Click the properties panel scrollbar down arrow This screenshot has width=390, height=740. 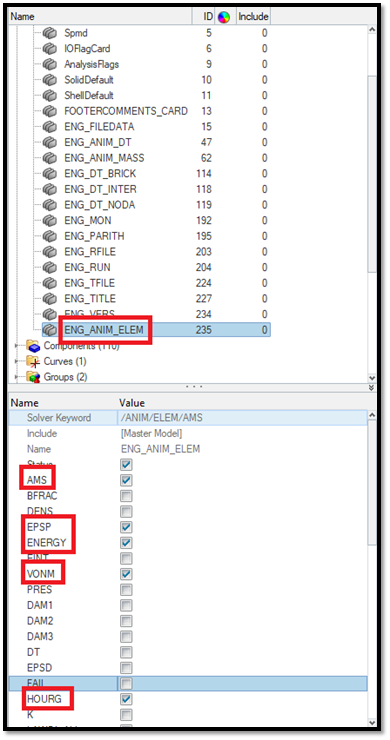pyautogui.click(x=372, y=722)
